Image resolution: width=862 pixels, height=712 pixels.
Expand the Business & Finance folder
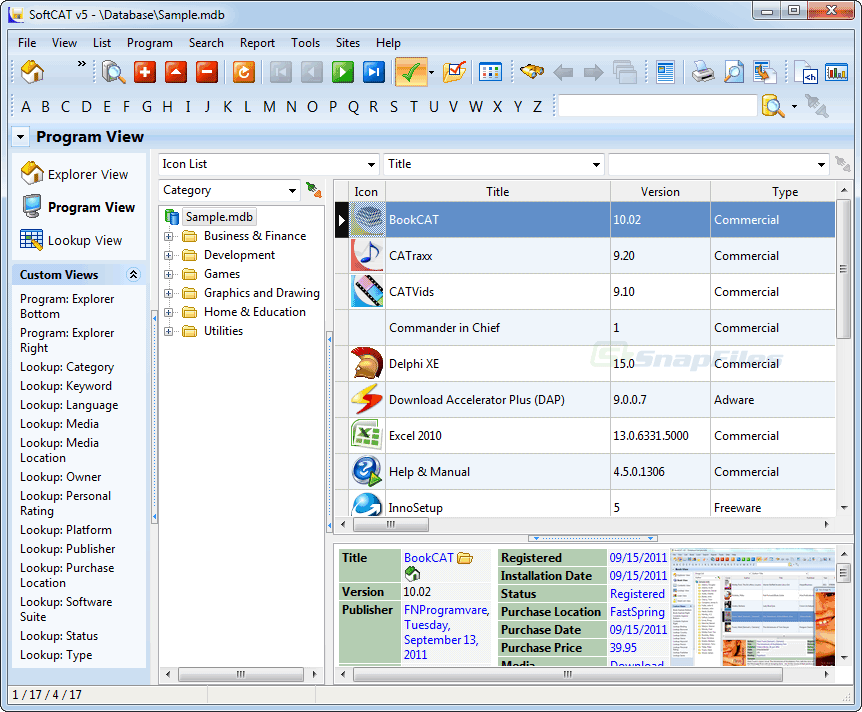168,236
